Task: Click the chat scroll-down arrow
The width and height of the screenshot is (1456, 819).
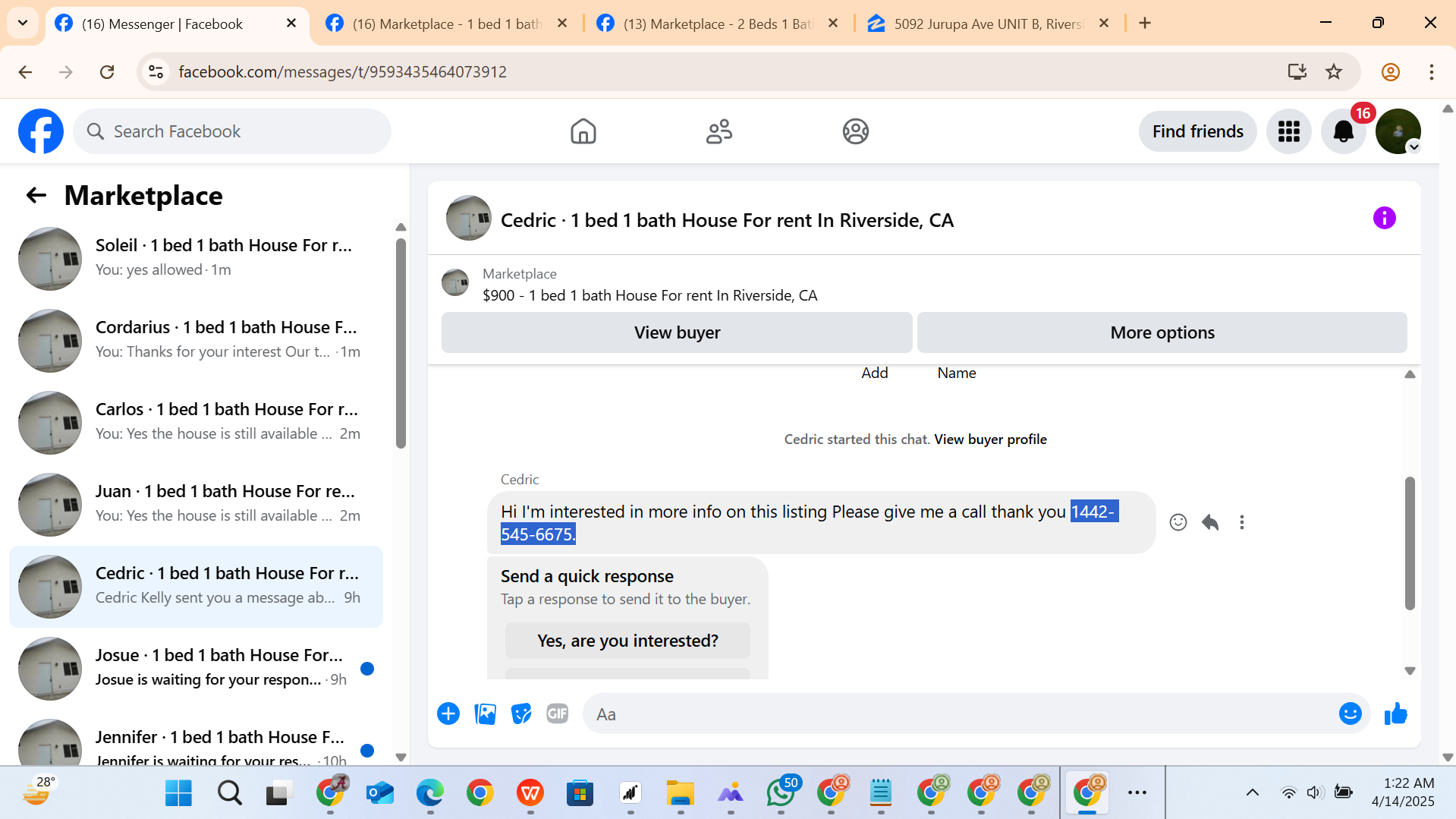Action: point(1410,671)
